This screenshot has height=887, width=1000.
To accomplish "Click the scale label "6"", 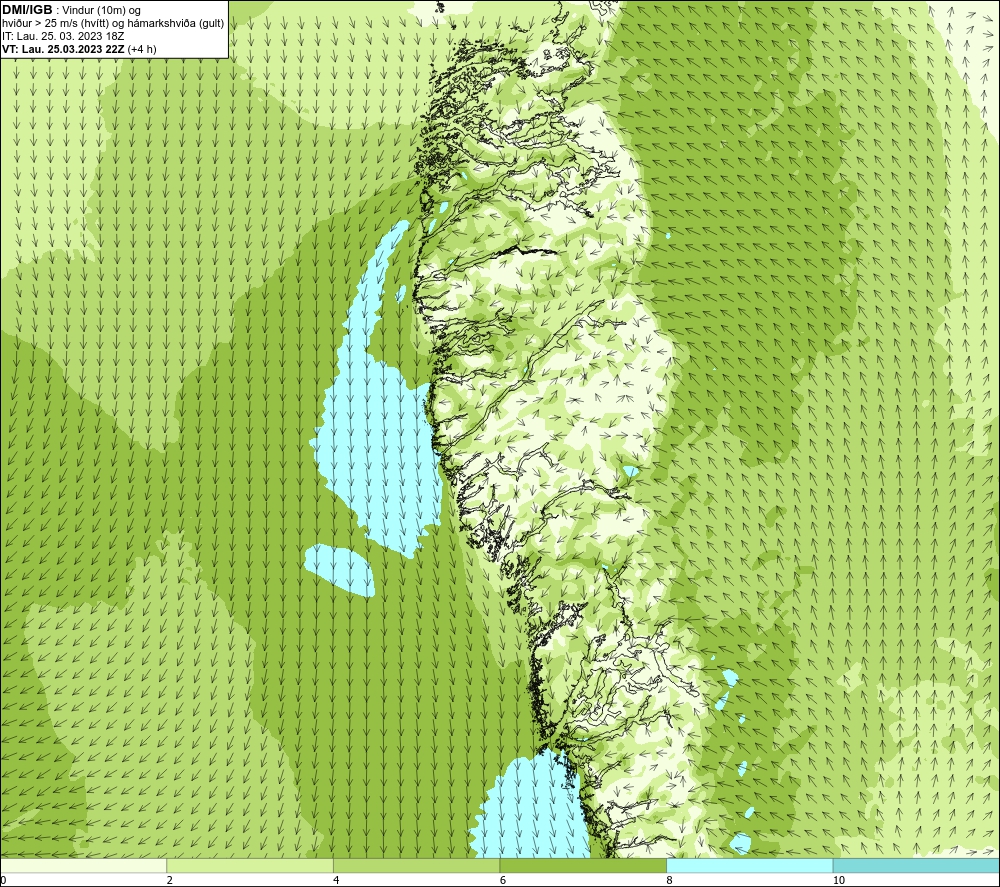I will click(503, 880).
